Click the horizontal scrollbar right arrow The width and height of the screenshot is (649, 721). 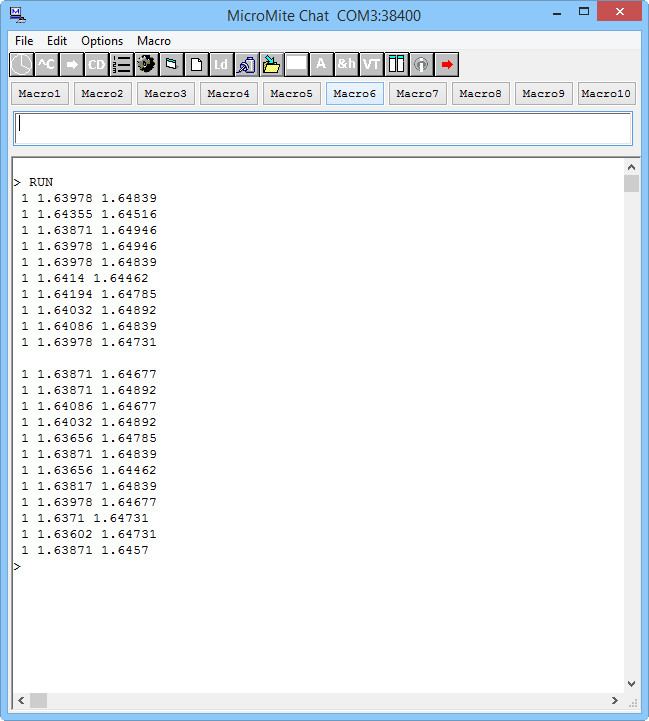(615, 700)
